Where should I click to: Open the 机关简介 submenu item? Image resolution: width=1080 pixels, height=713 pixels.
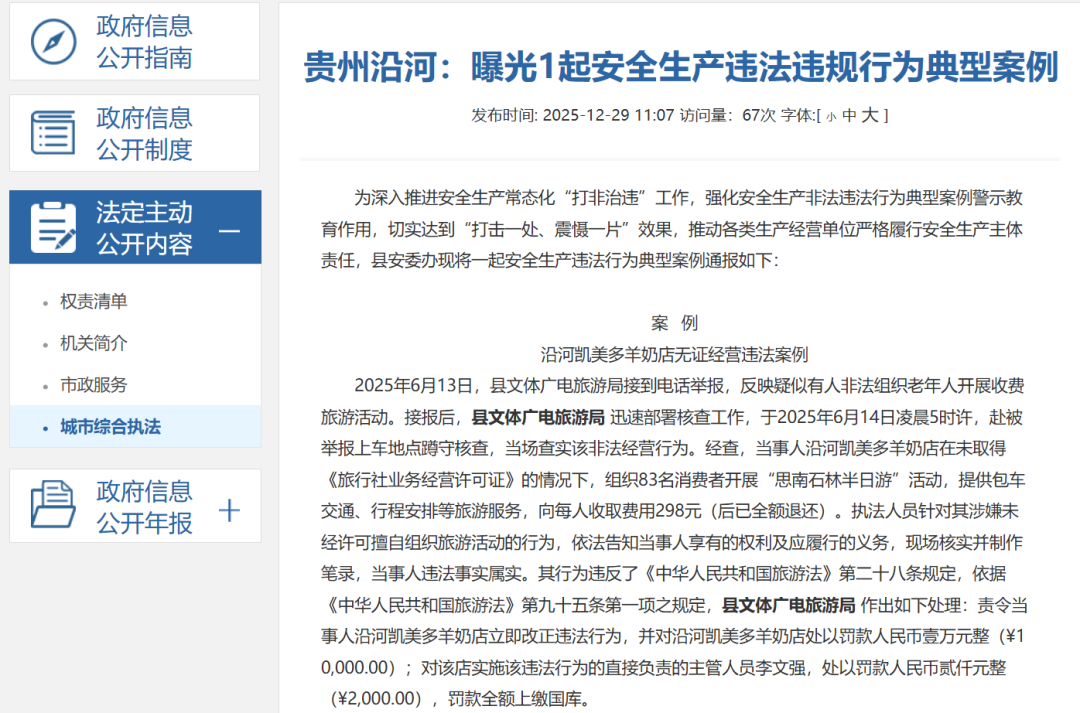coord(94,343)
